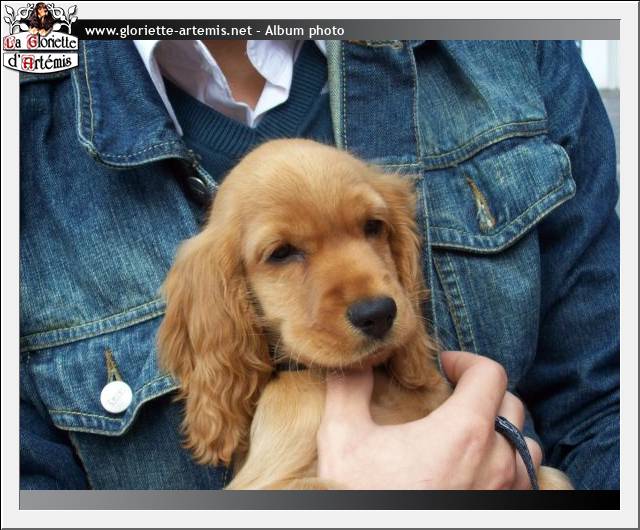The image size is (640, 530).
Task: Click the dark header bar right of the title
Action: click(480, 30)
